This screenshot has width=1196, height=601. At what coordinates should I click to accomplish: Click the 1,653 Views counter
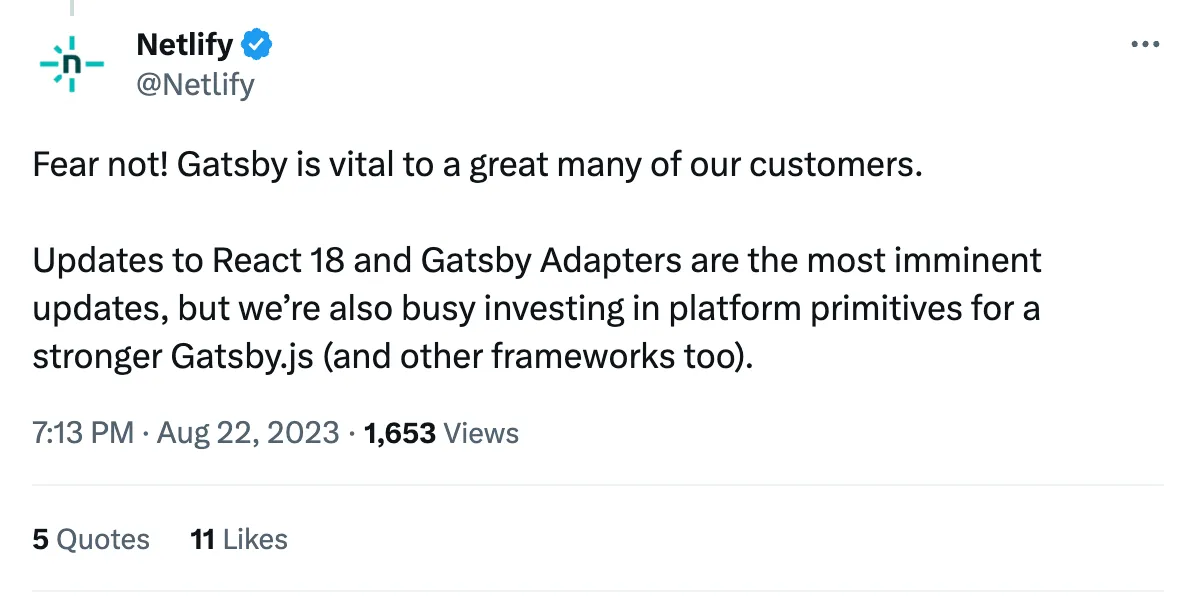tap(440, 433)
